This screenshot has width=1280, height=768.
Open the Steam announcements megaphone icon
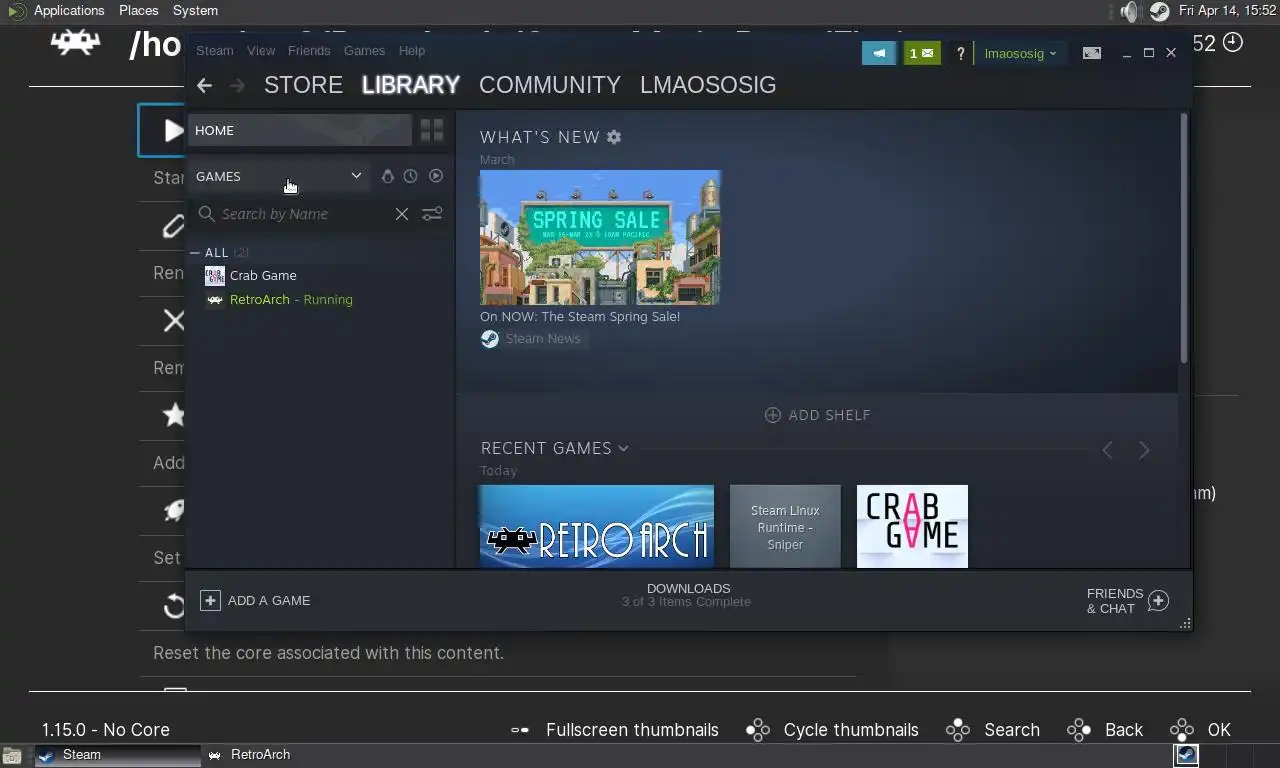coord(879,53)
